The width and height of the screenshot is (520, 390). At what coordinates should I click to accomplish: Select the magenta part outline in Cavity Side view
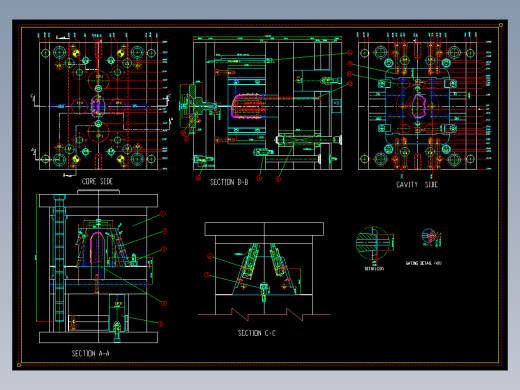pos(419,106)
